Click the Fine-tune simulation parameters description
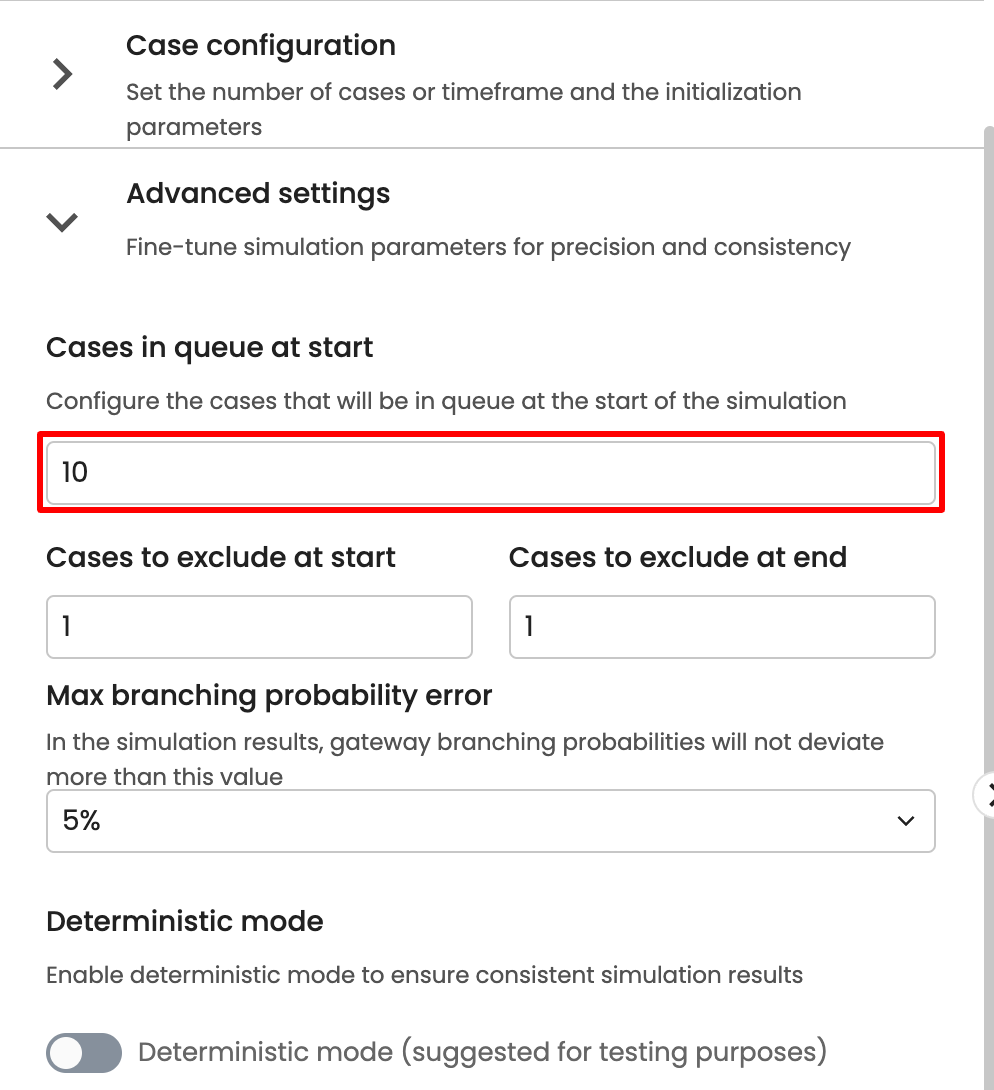The width and height of the screenshot is (994, 1090). coord(488,247)
